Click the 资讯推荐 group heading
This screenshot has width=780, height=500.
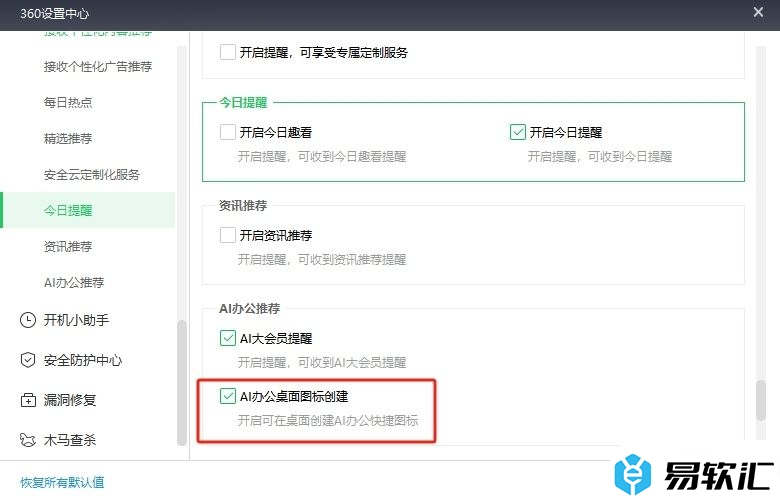point(243,205)
